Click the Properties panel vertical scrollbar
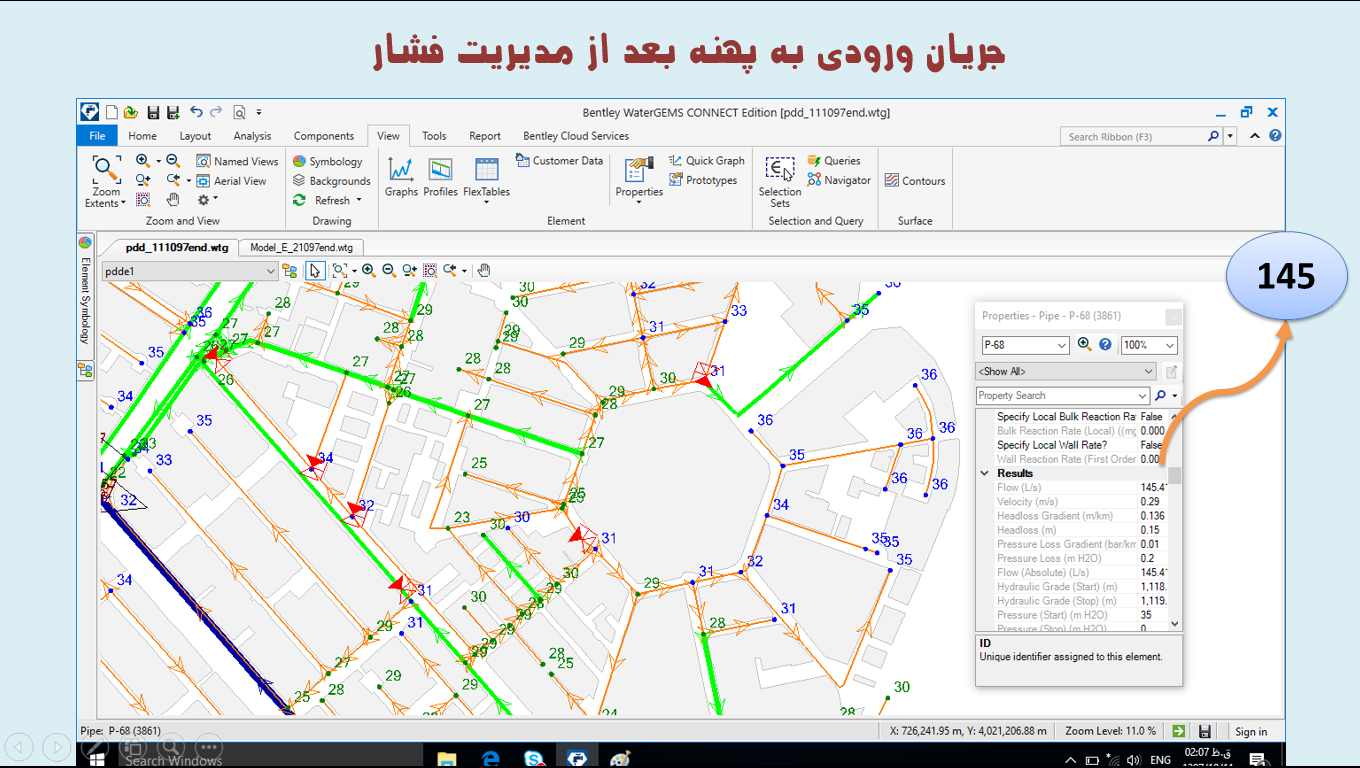 point(1175,520)
